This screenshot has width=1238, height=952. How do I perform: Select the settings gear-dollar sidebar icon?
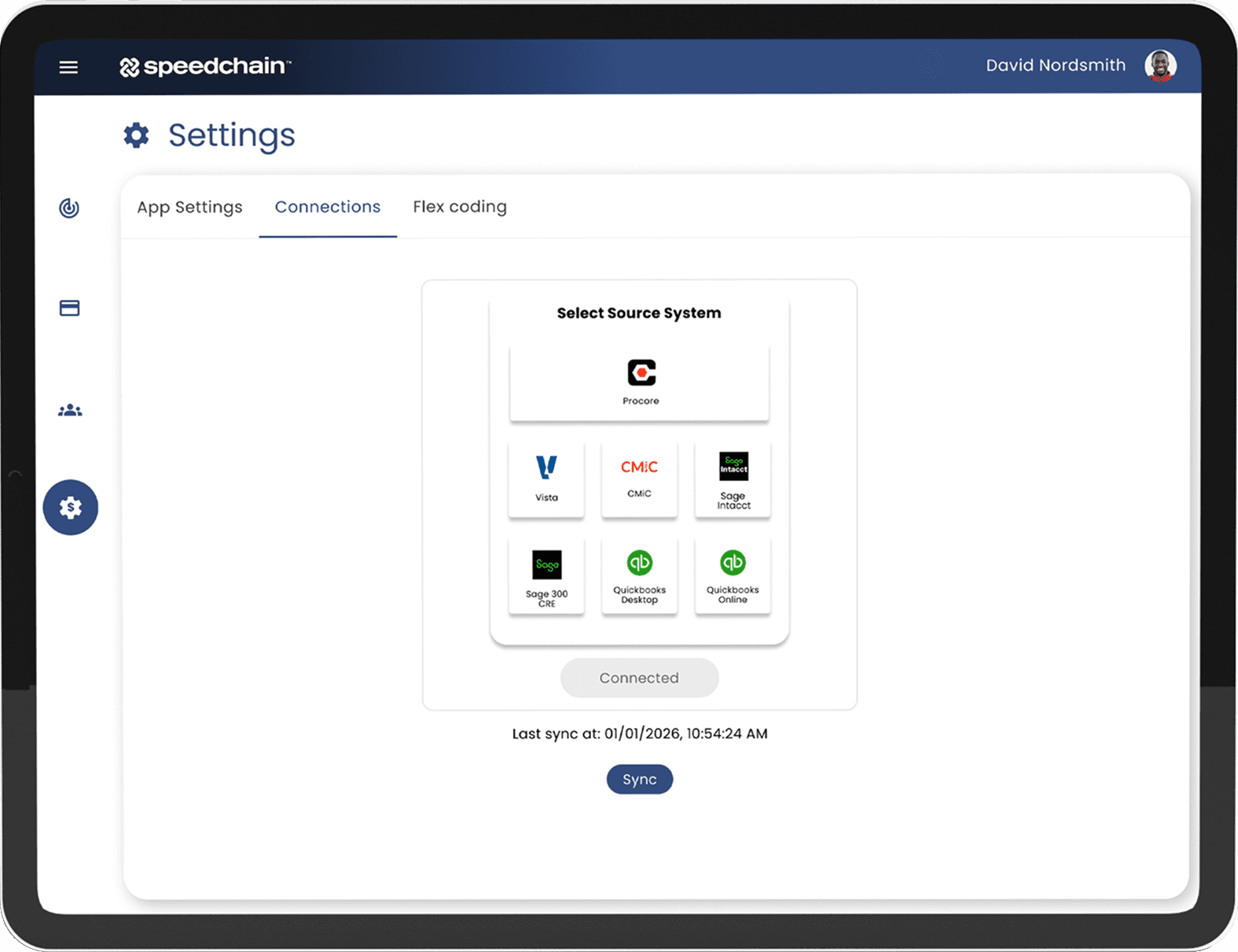tap(71, 507)
